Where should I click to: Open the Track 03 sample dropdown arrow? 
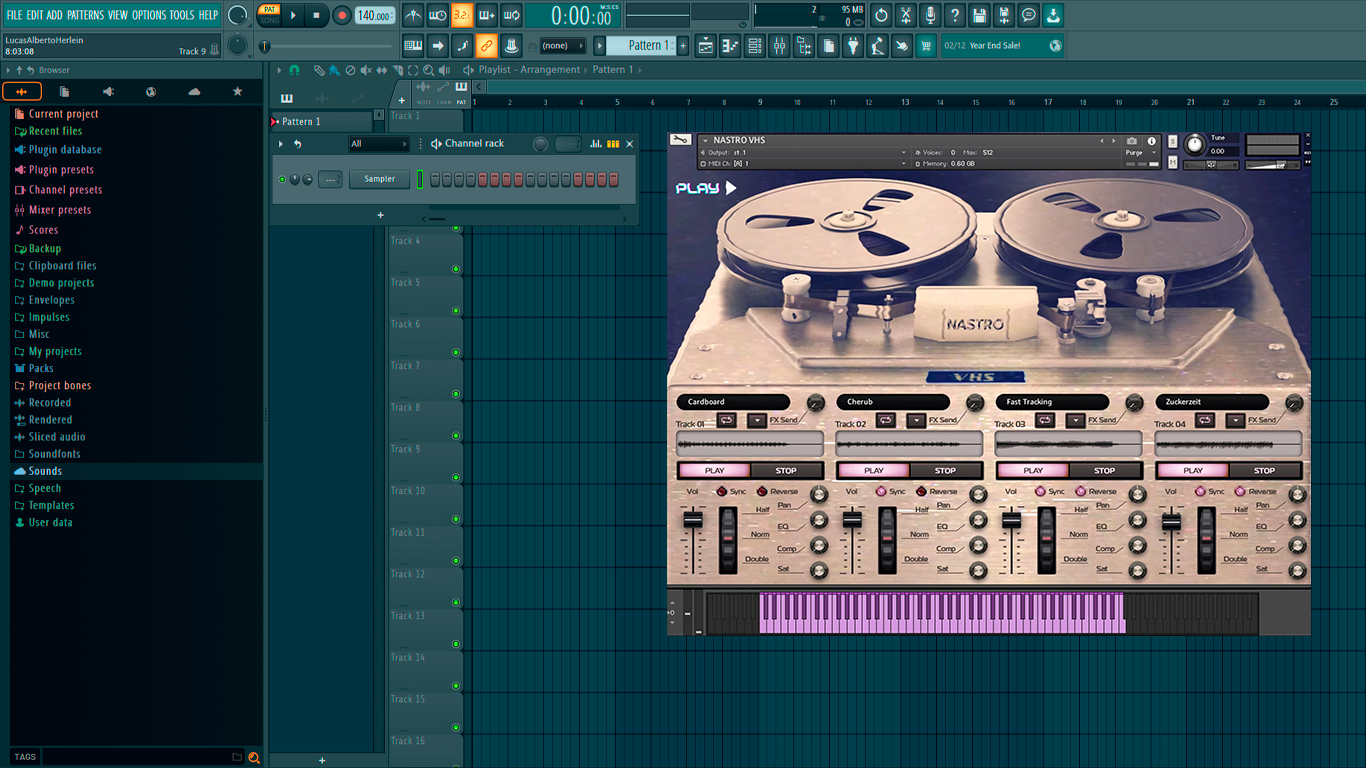(x=1075, y=420)
